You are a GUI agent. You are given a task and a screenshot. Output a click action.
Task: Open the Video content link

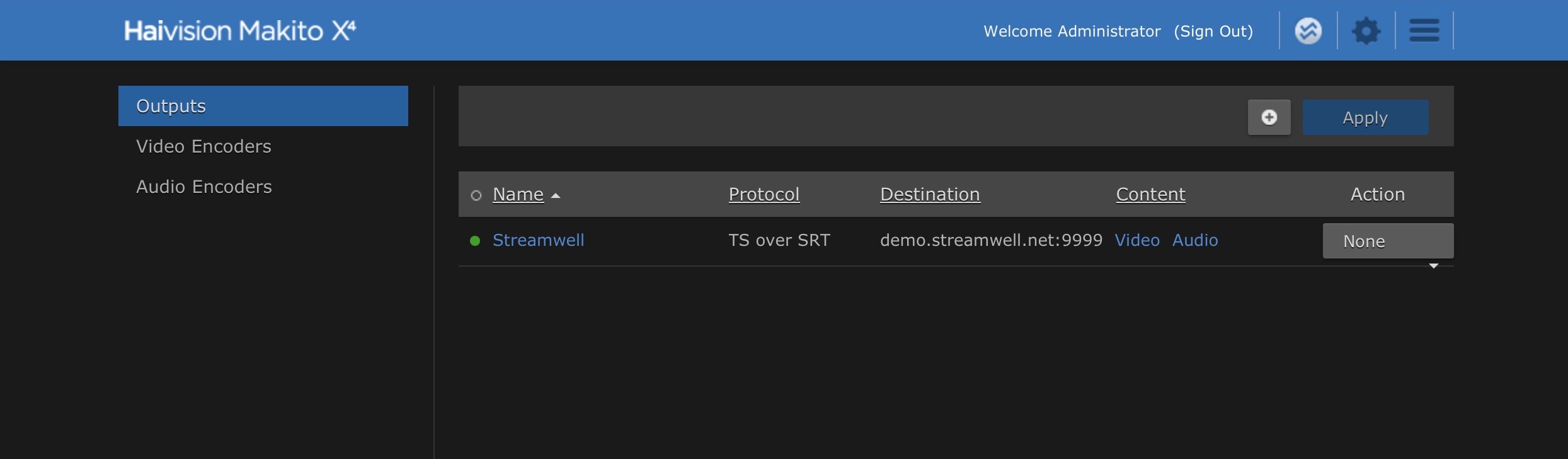[1137, 240]
